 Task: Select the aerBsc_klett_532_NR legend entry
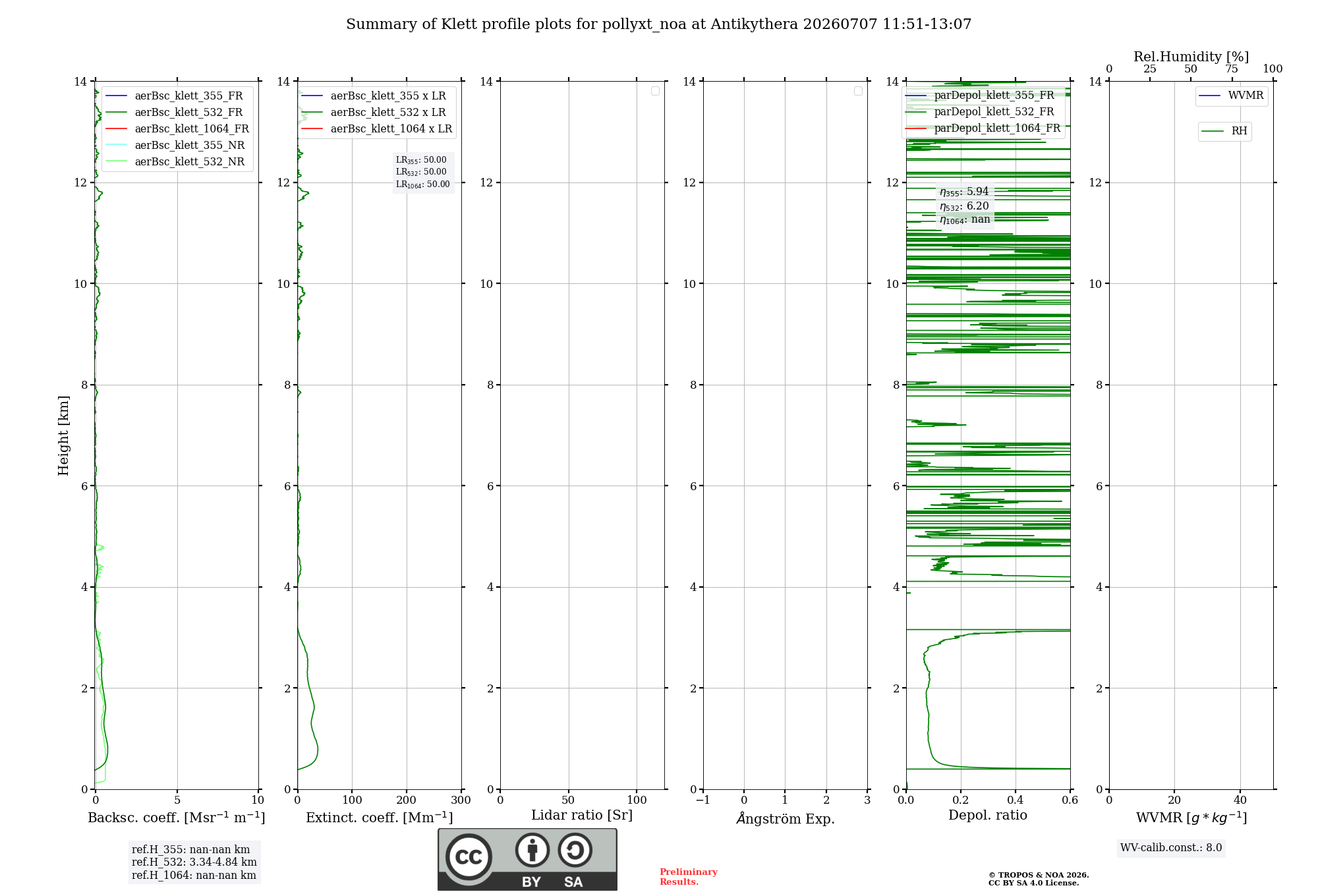(x=175, y=161)
